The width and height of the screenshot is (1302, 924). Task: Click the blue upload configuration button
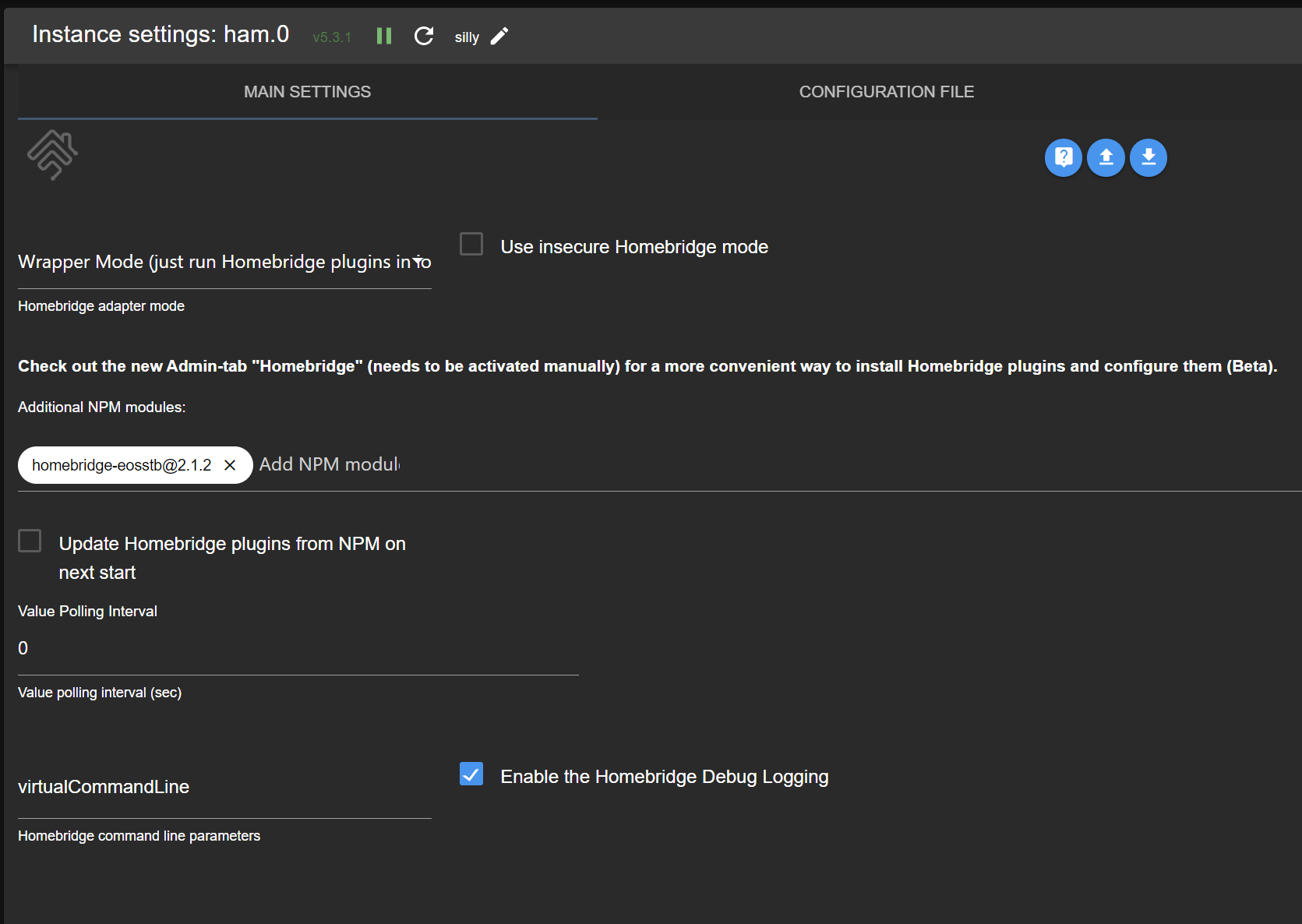[x=1106, y=158]
